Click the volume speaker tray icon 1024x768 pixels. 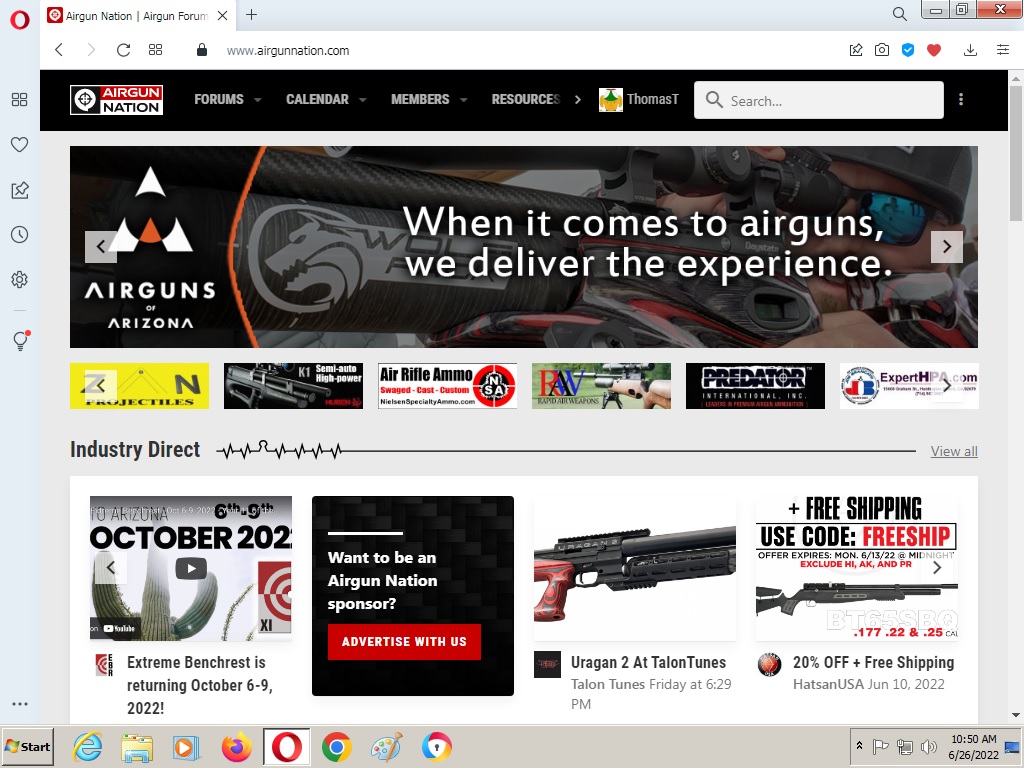pyautogui.click(x=927, y=746)
